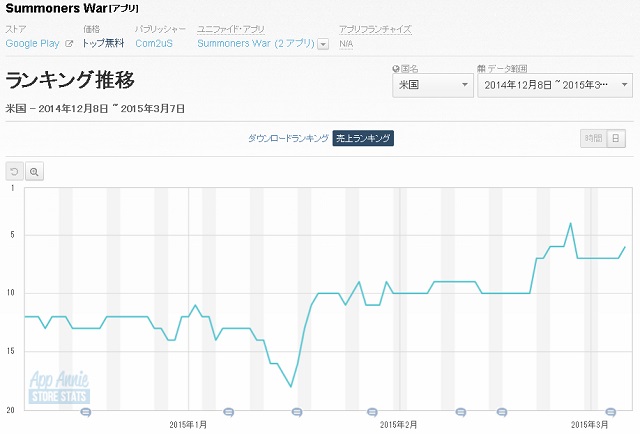Click the event bubble under the rank-18 dip

pyautogui.click(x=297, y=412)
